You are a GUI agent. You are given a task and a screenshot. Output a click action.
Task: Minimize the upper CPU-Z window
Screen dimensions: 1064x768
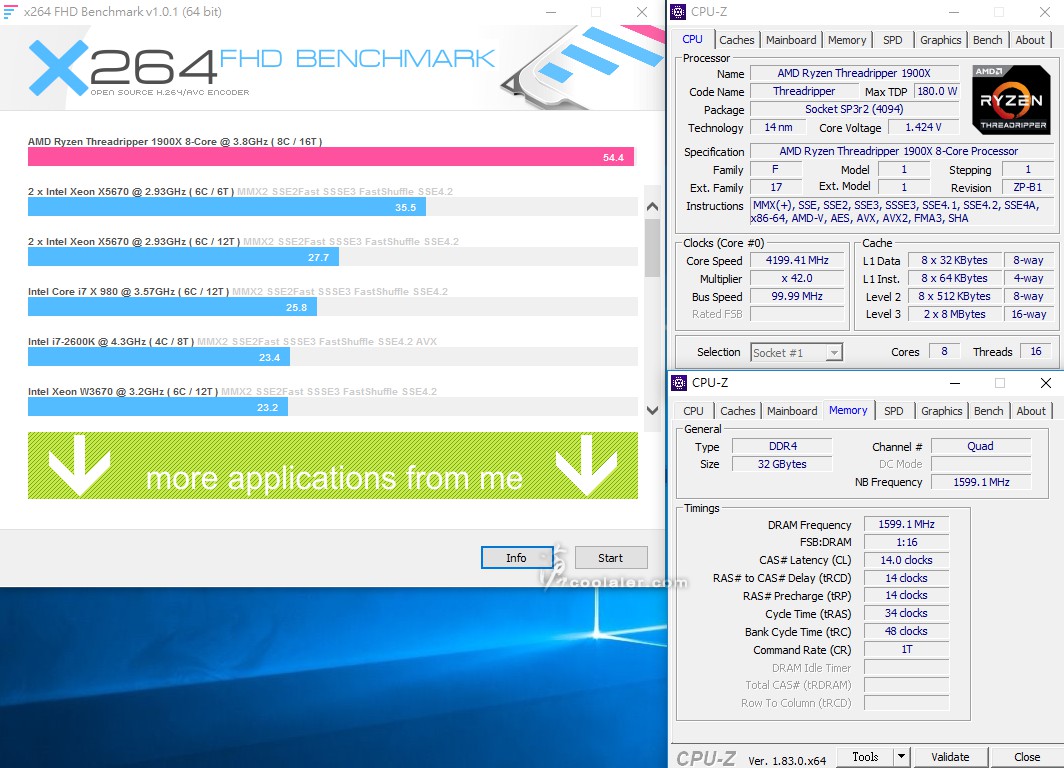coord(953,12)
